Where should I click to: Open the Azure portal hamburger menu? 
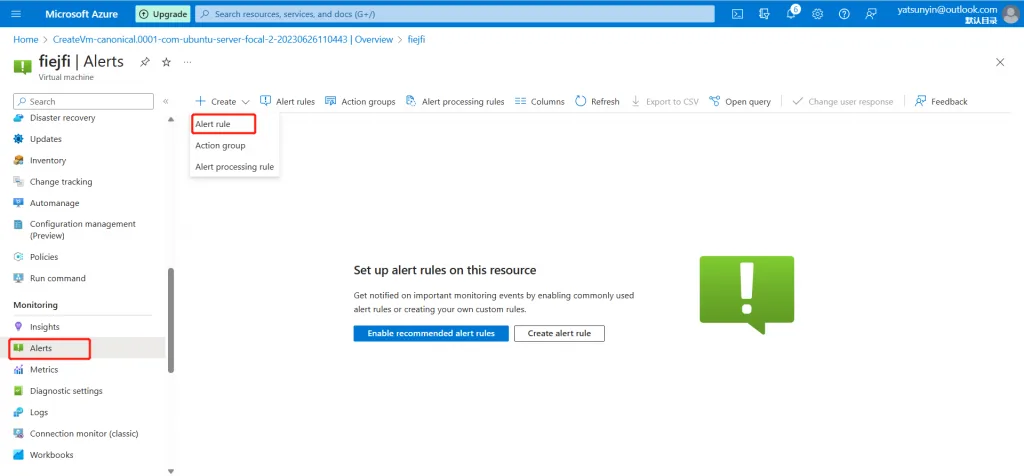16,14
